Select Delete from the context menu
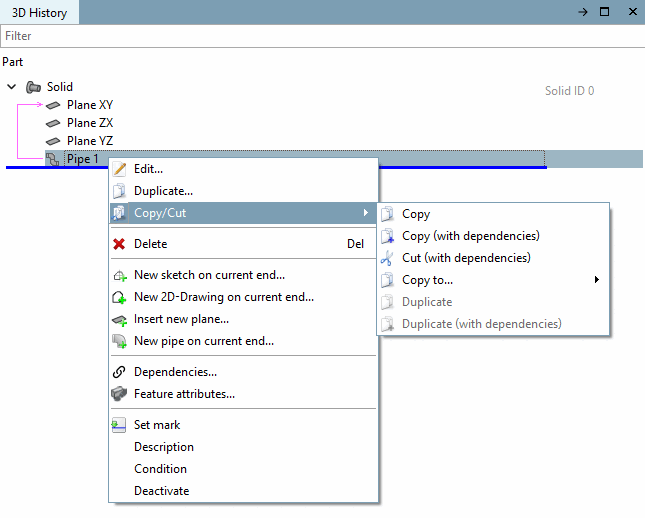This screenshot has height=518, width=645. coord(244,244)
